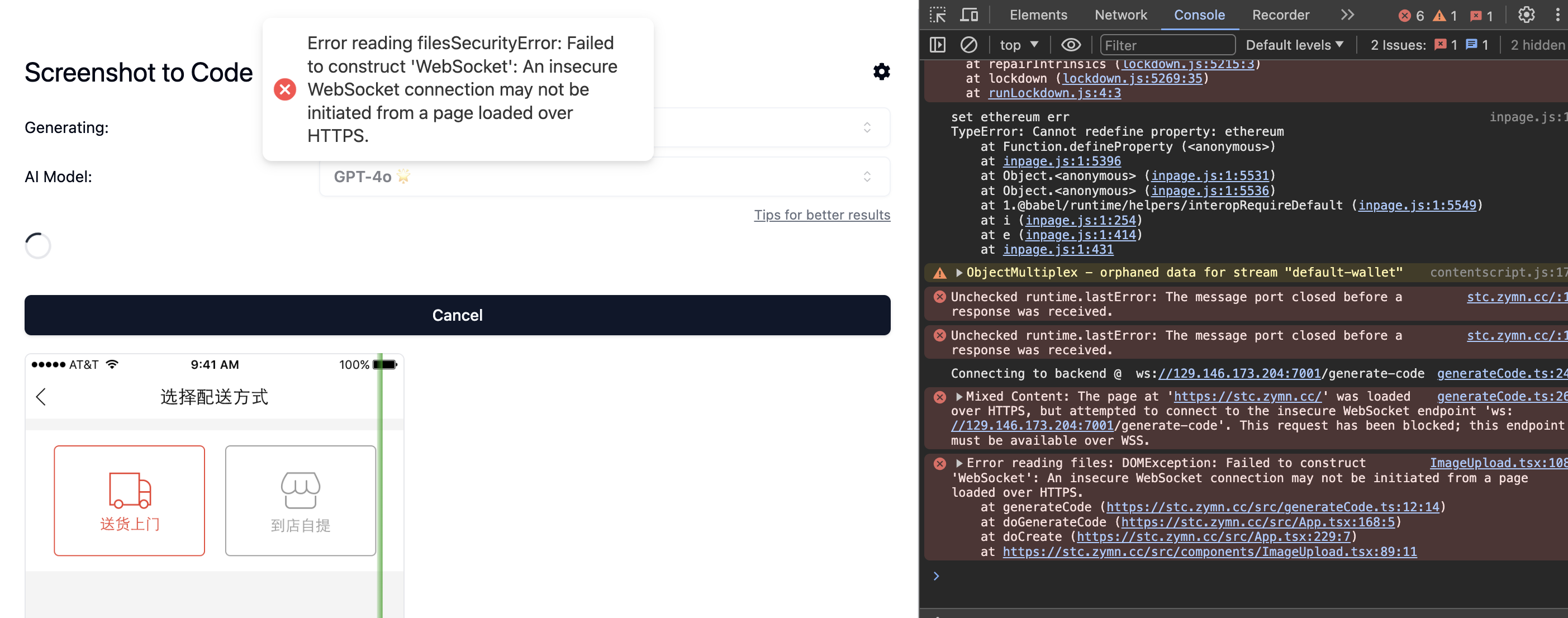Open the AI Model GPT-4o dropdown
The height and width of the screenshot is (618, 1568).
tap(605, 177)
